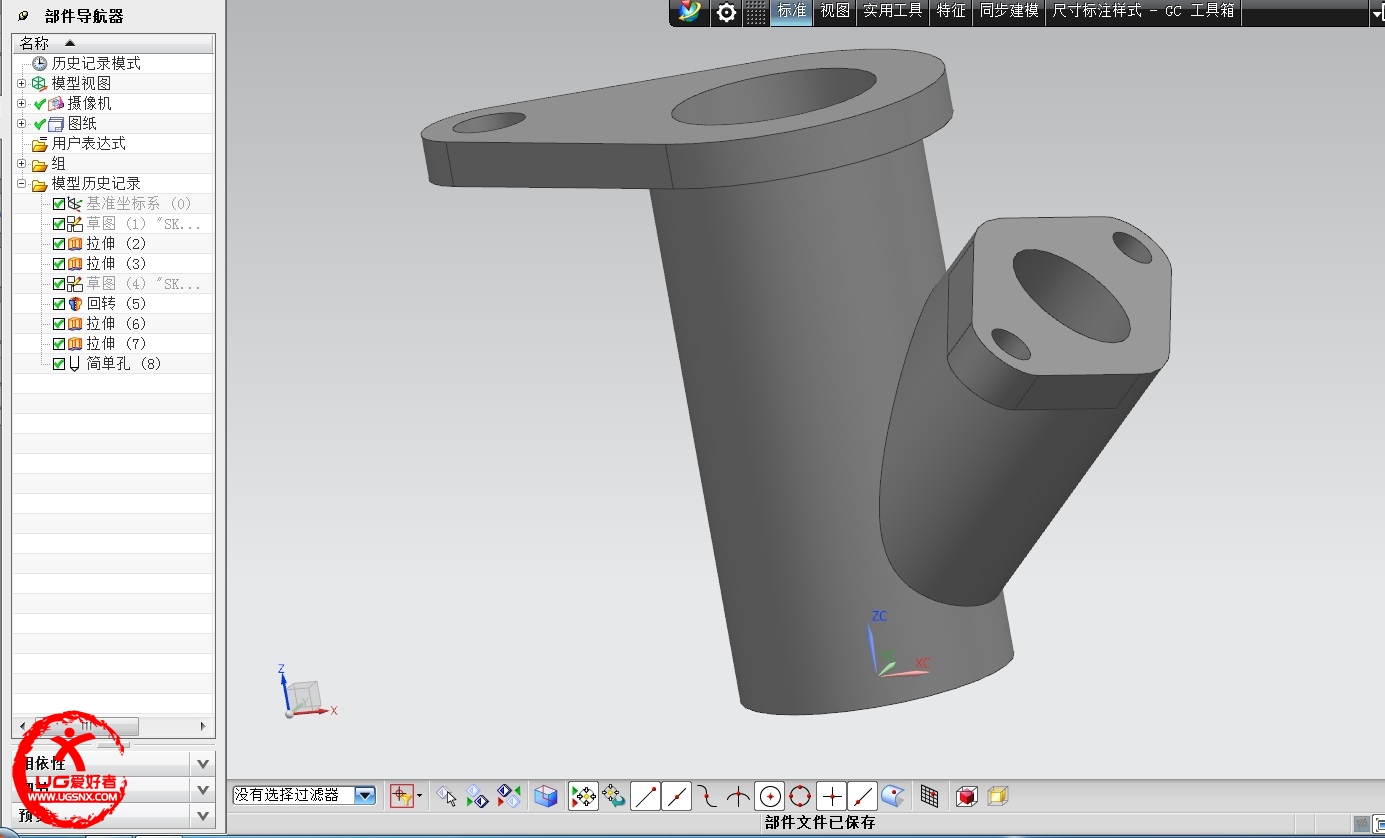The image size is (1385, 838).
Task: Click the NX globe logo icon
Action: pos(689,12)
